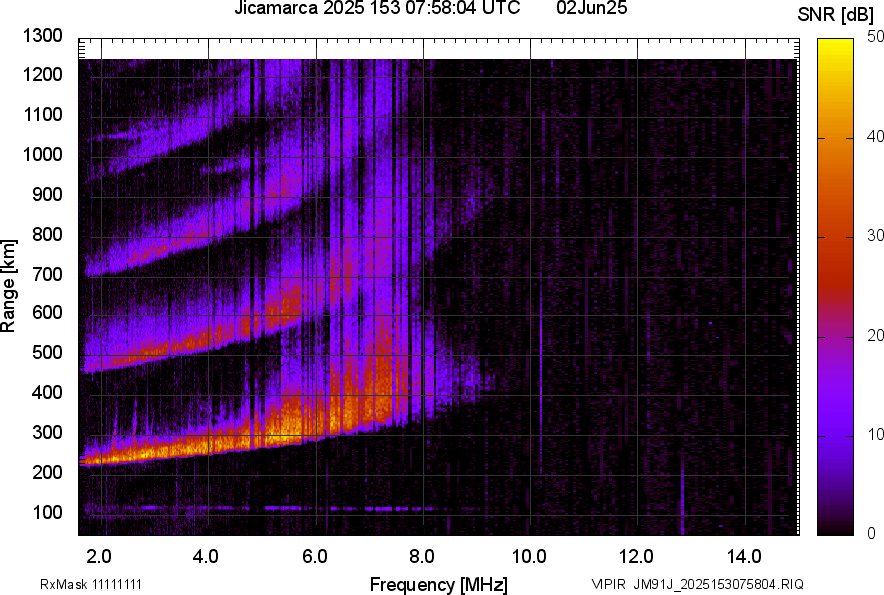Click the frequency tick label '12.0'

click(637, 557)
